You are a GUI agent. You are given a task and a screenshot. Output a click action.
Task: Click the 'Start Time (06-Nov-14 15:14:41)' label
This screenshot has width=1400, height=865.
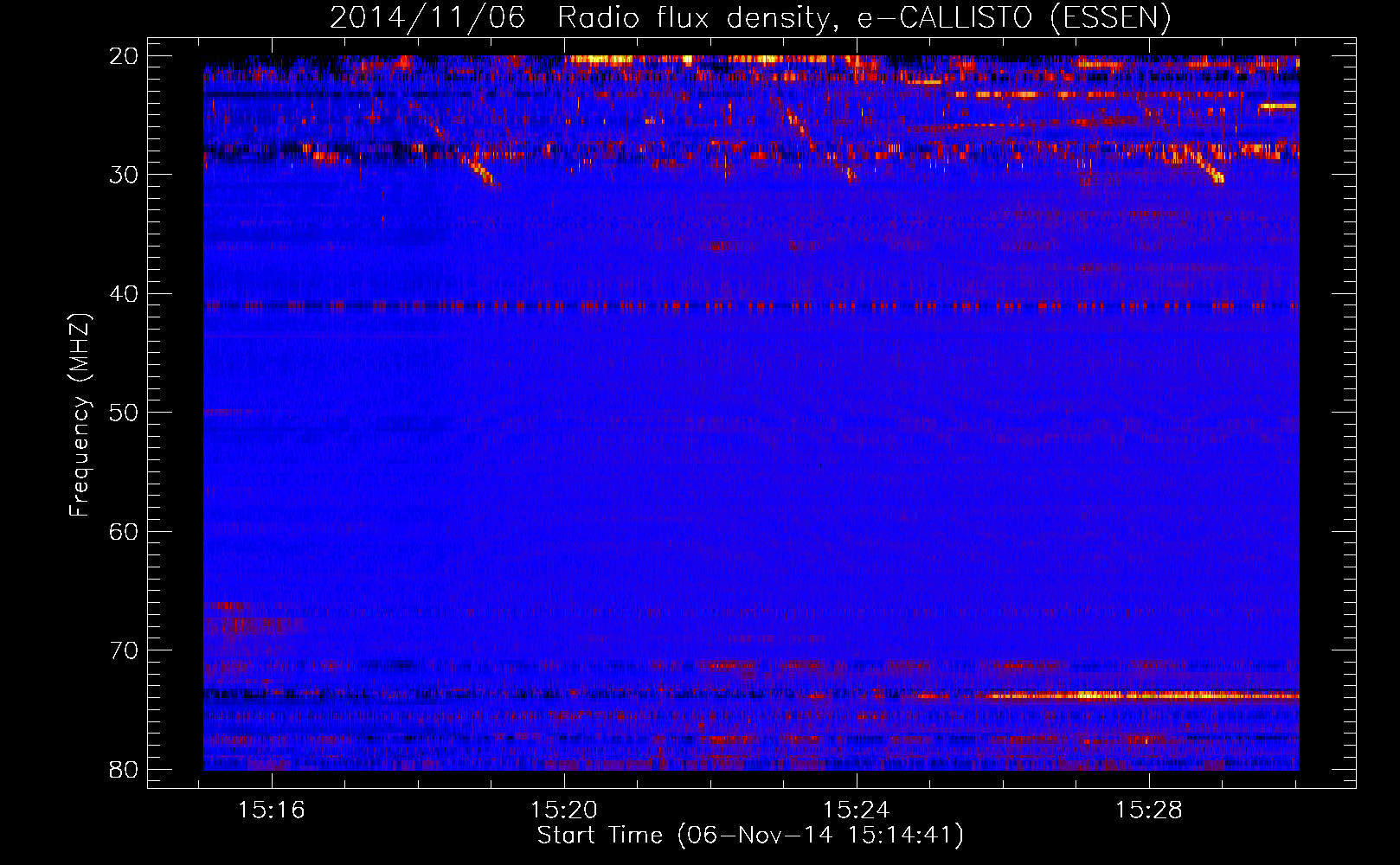(x=750, y=836)
